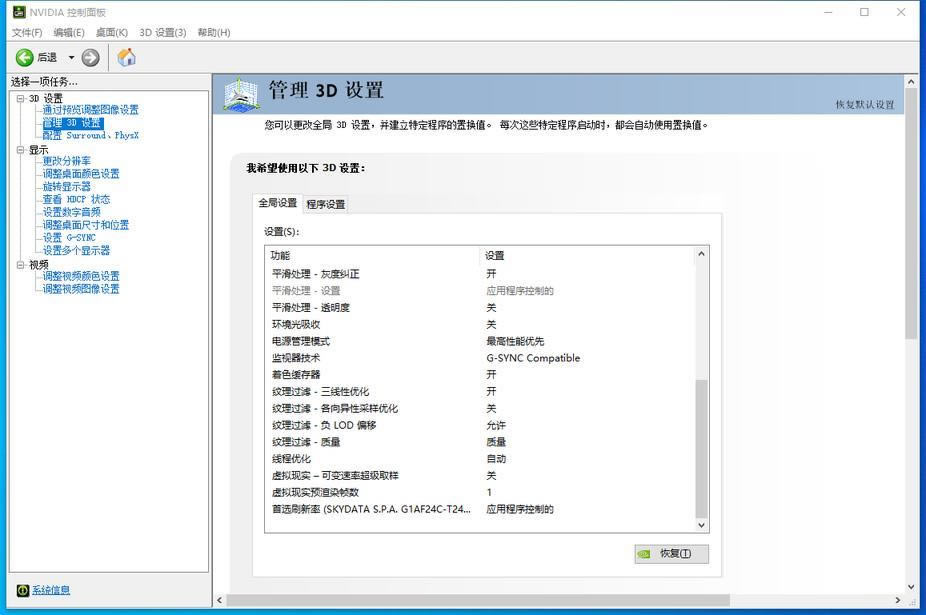Select 管理 3D 设置 in the tree

(x=72, y=123)
